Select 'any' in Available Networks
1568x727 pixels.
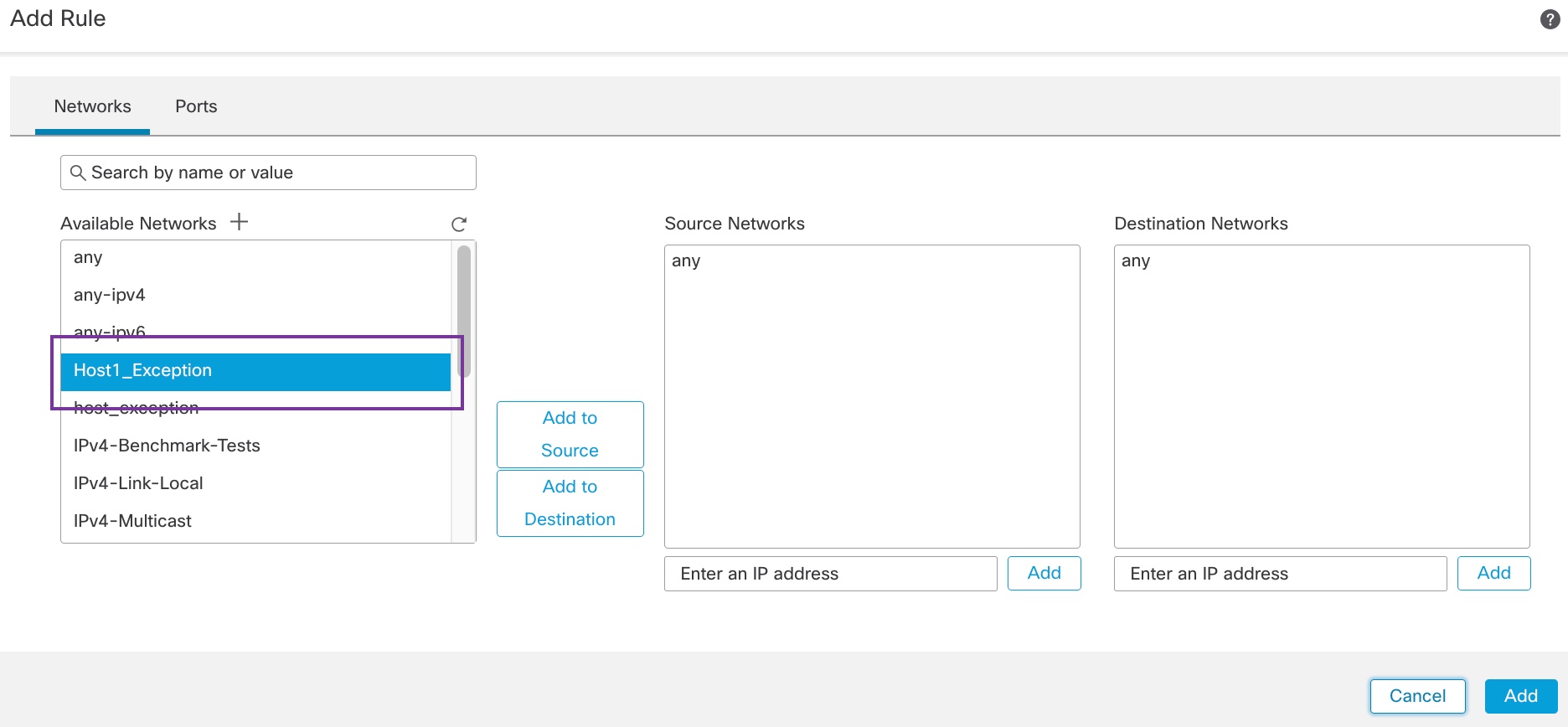tap(88, 258)
